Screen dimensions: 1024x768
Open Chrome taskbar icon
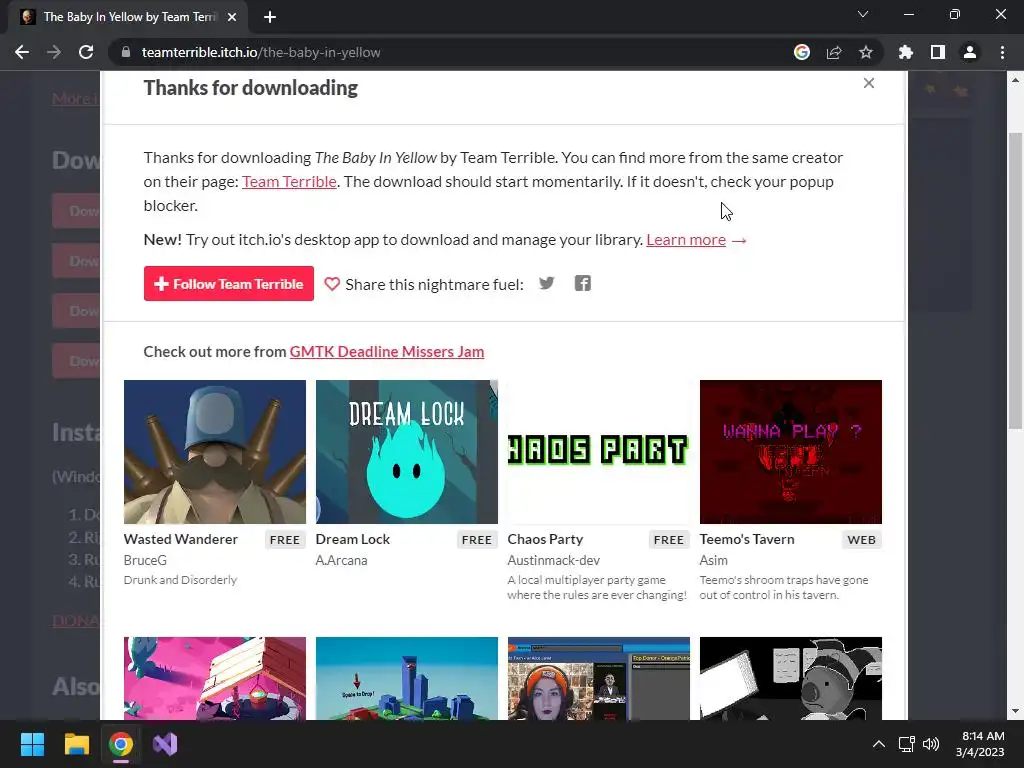coord(121,744)
